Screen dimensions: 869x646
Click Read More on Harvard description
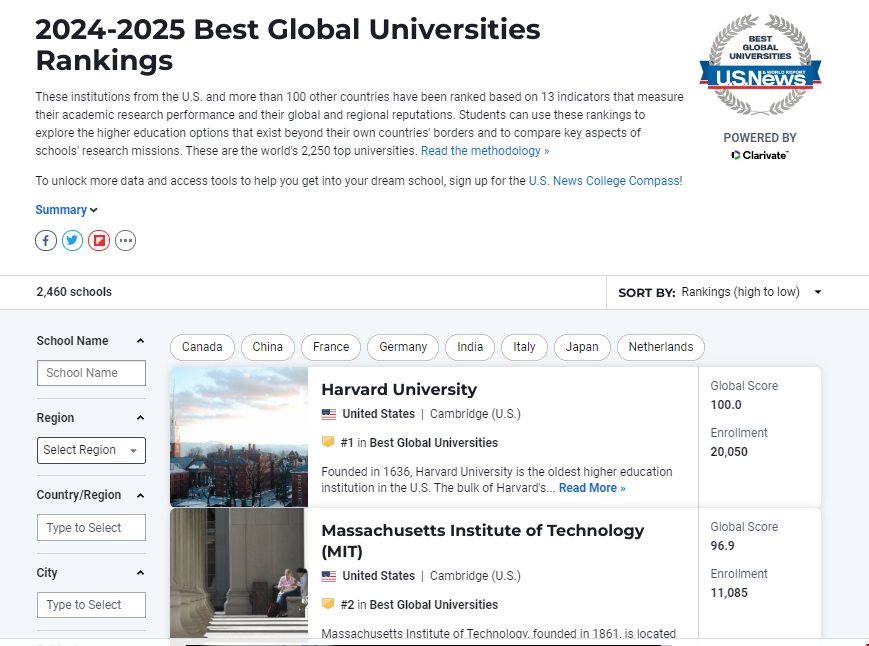592,488
